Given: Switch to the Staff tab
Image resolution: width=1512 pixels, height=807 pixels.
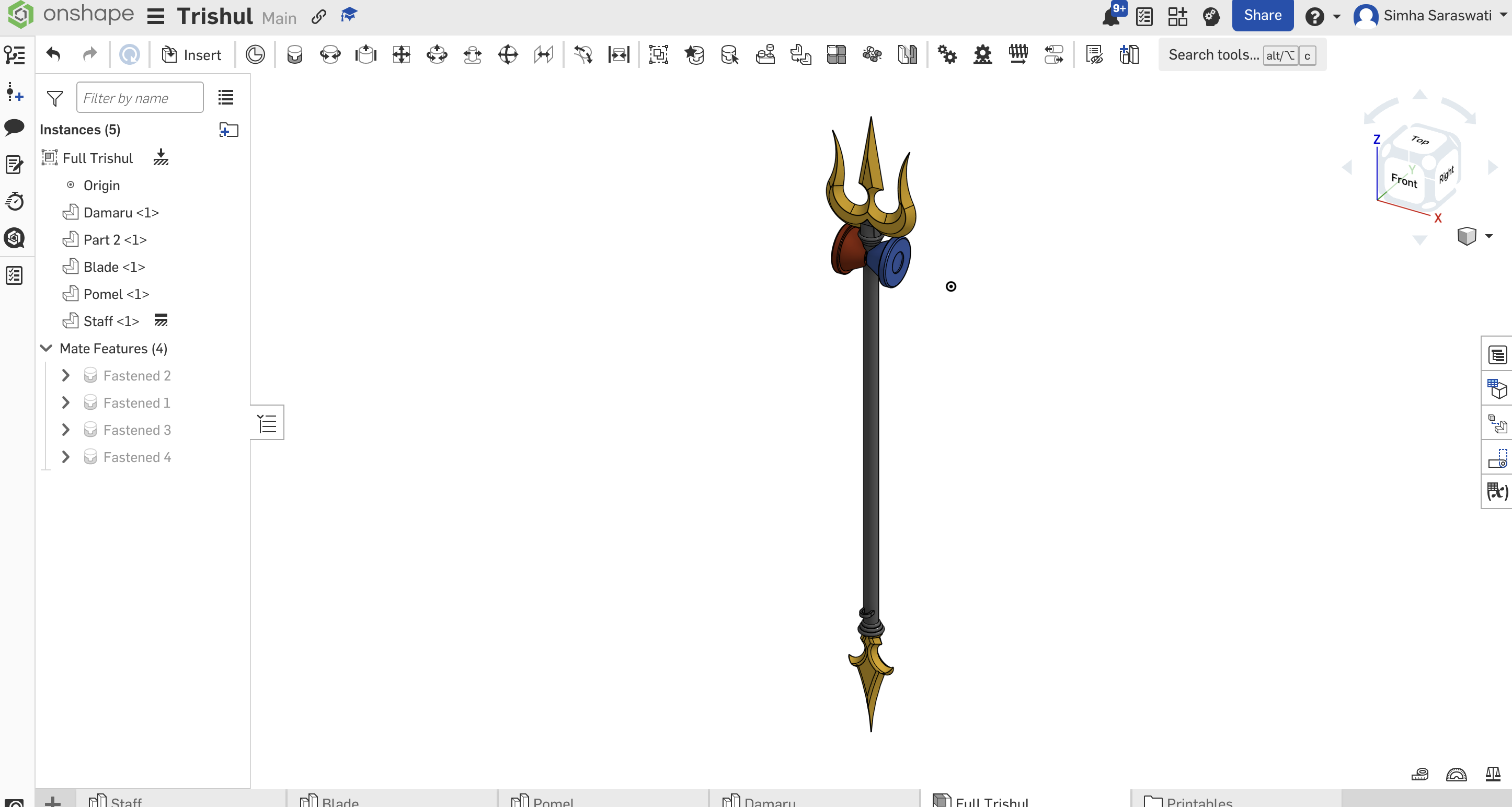Looking at the screenshot, I should (180, 799).
